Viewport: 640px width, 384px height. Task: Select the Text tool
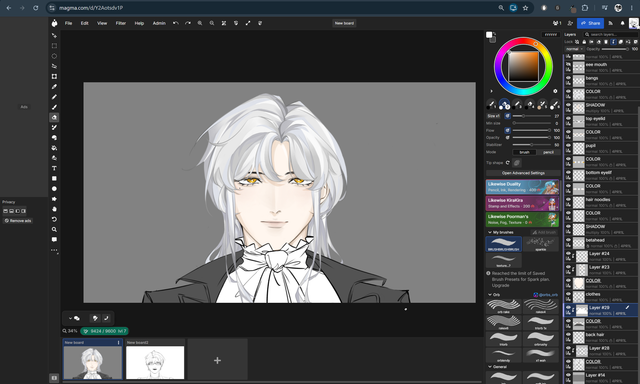(54, 168)
